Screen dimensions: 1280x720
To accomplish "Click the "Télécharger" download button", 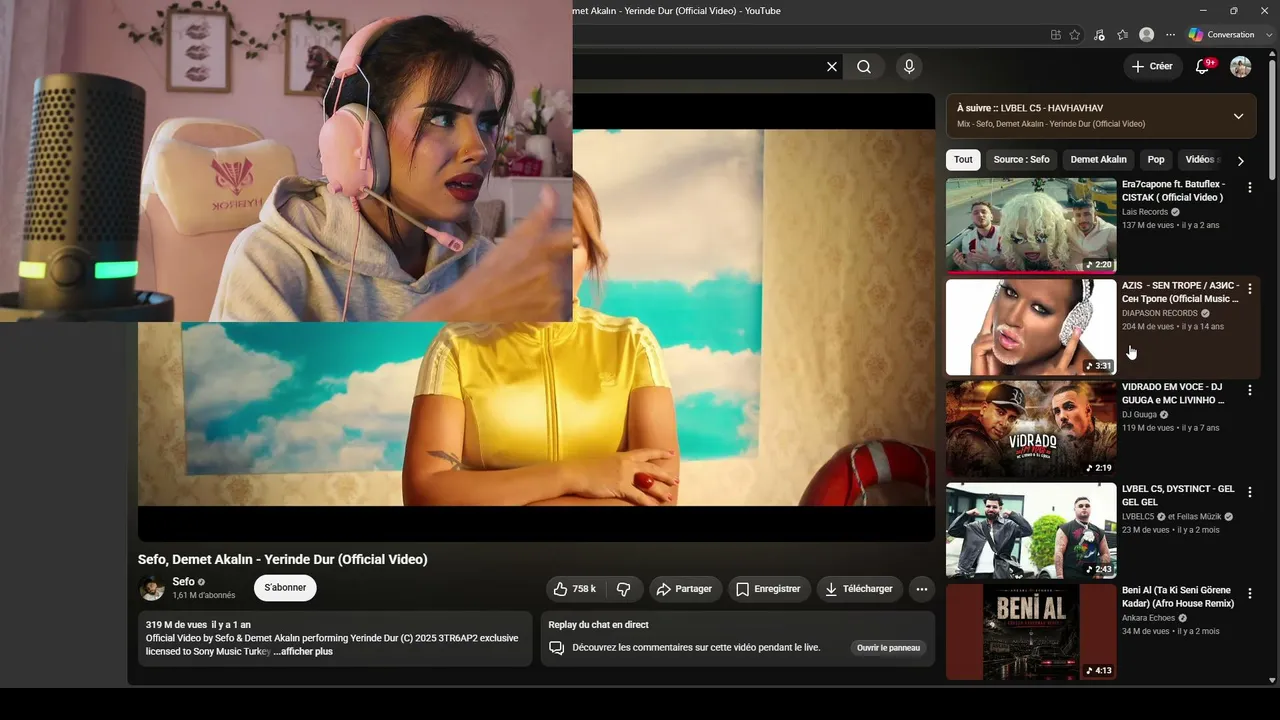I will [x=860, y=589].
